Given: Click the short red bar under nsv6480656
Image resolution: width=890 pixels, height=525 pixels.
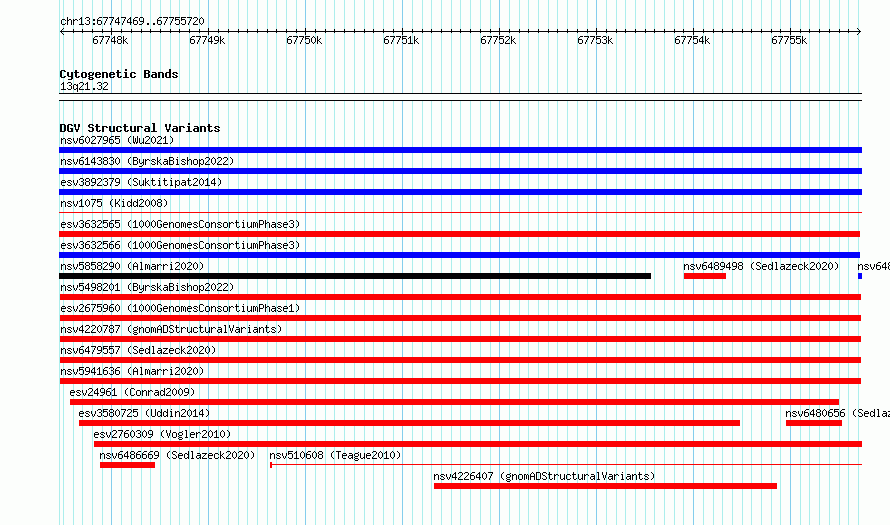Looking at the screenshot, I should pos(814,423).
